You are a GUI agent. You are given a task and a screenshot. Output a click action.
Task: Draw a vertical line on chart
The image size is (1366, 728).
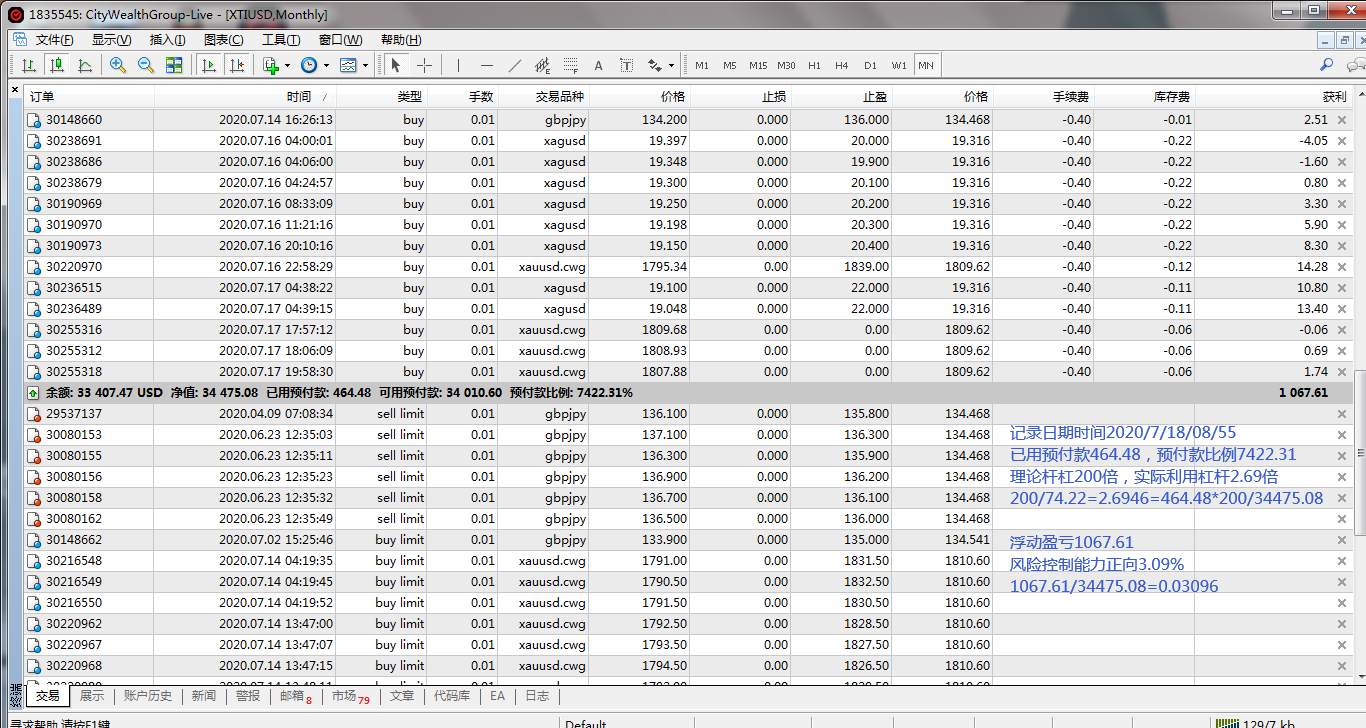click(458, 65)
